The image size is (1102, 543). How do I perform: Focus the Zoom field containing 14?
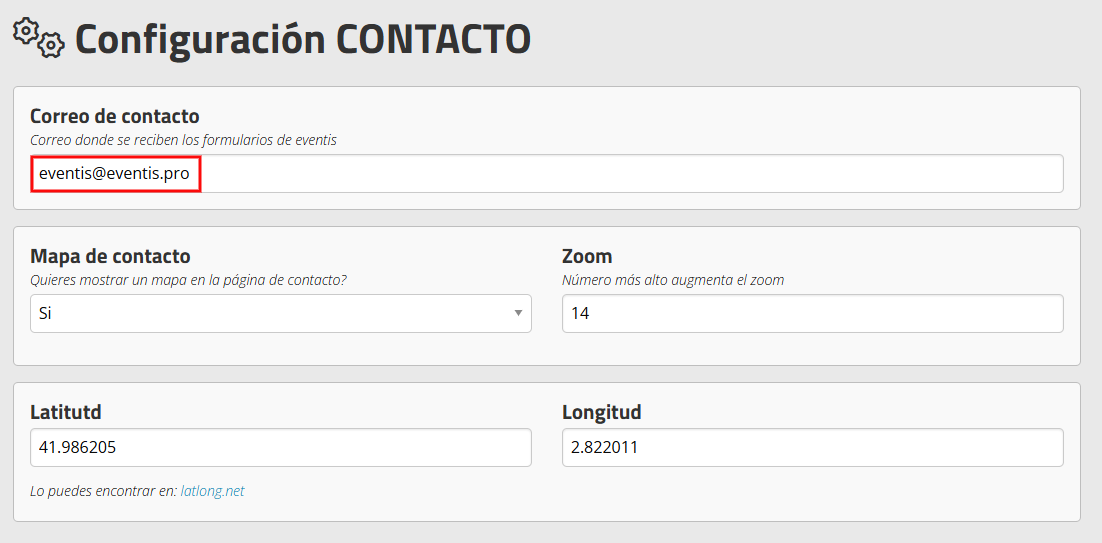coord(812,313)
